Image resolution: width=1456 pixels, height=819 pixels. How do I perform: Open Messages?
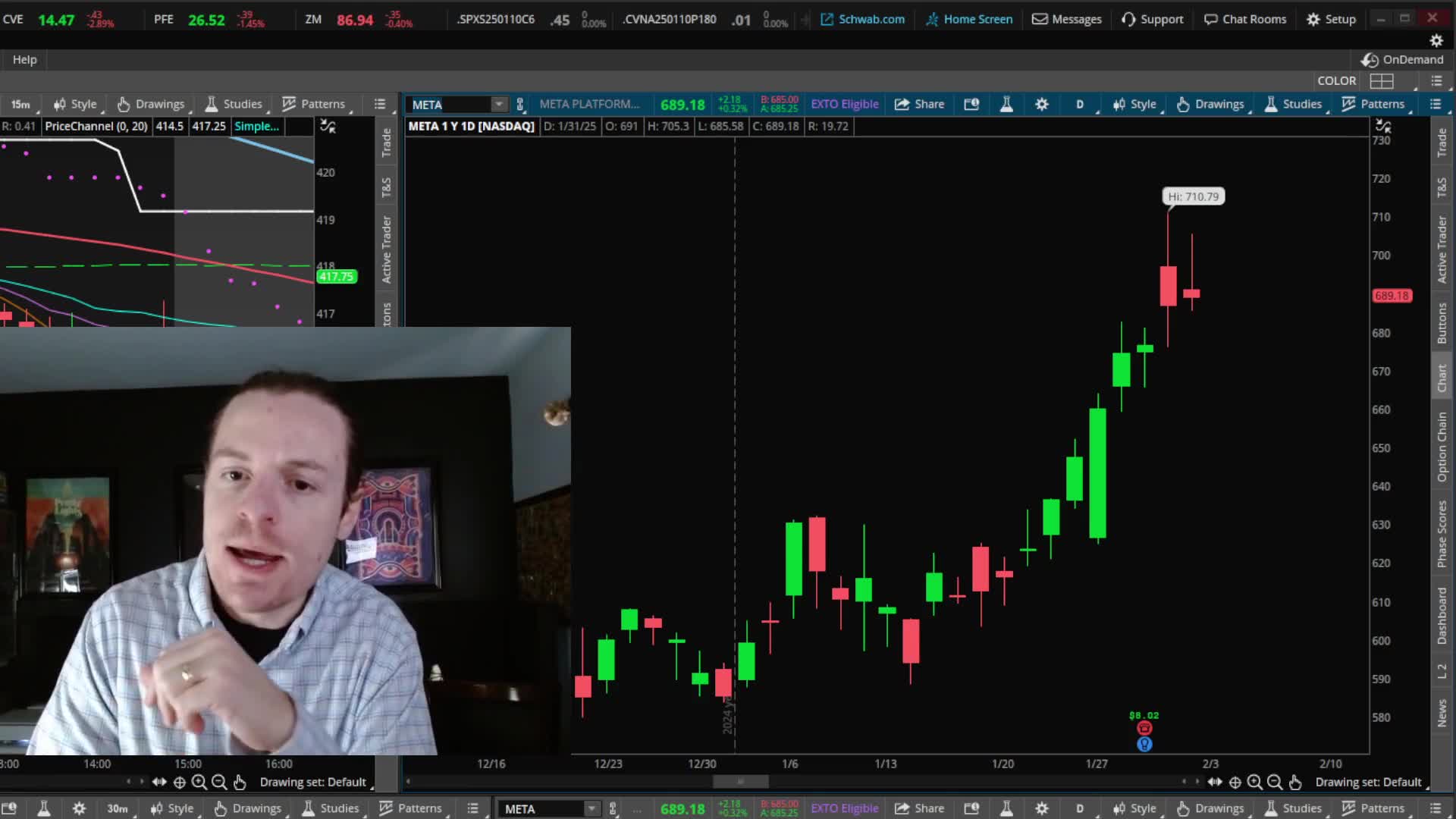pyautogui.click(x=1067, y=19)
